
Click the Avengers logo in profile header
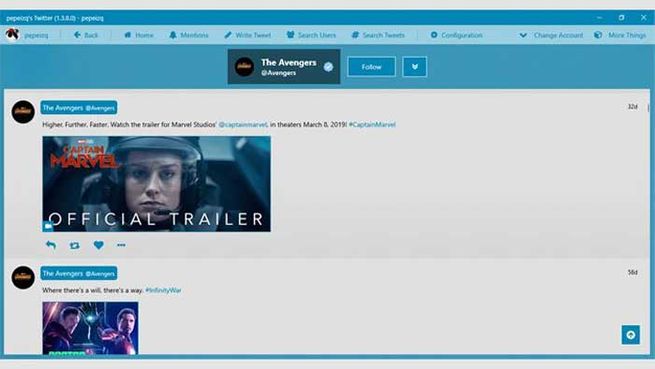coord(244,67)
